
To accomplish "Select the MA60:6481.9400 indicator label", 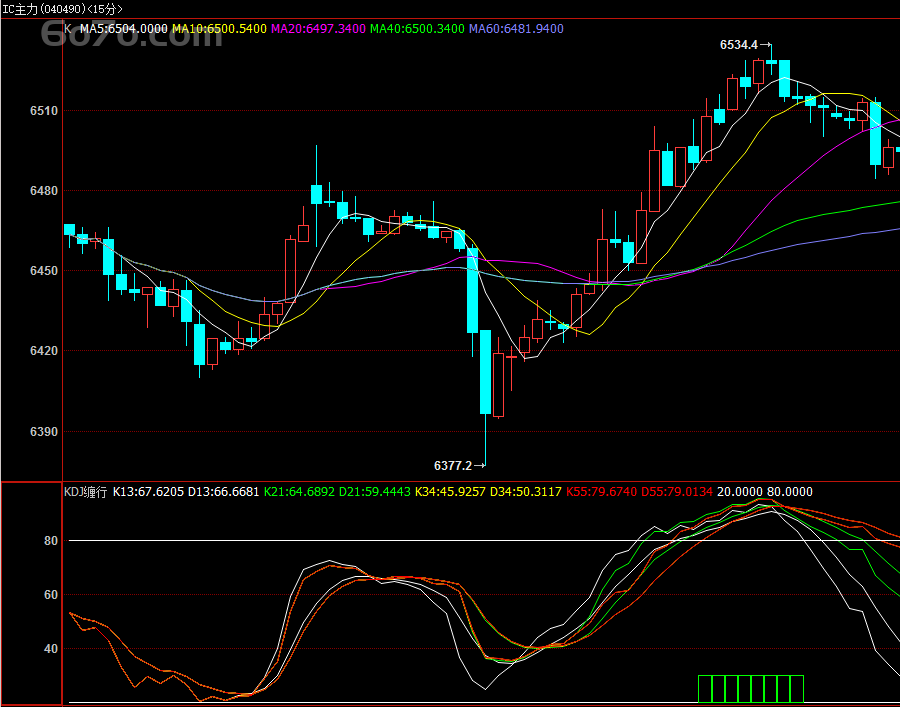I will [x=516, y=29].
